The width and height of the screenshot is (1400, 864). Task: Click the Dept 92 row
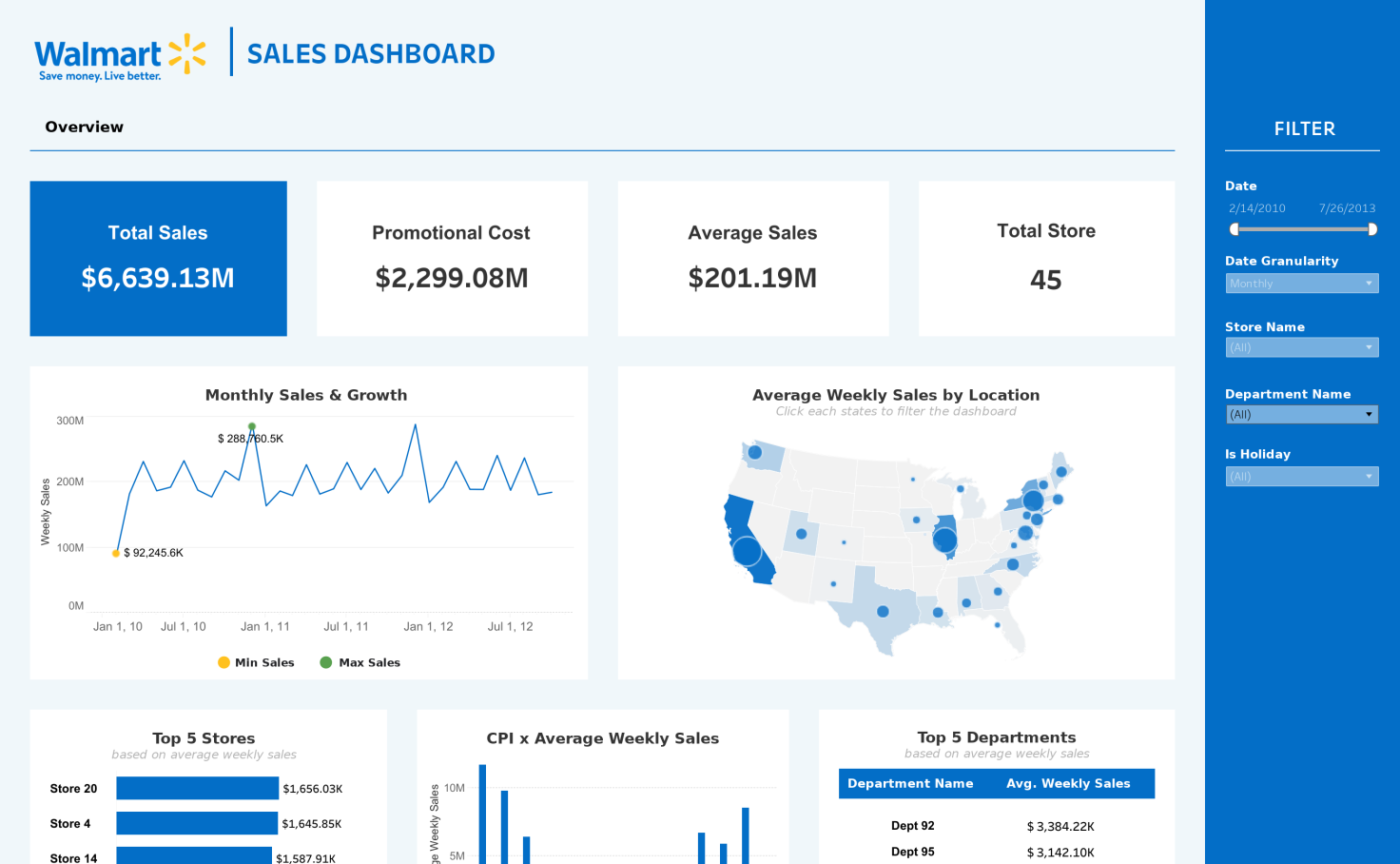[997, 826]
